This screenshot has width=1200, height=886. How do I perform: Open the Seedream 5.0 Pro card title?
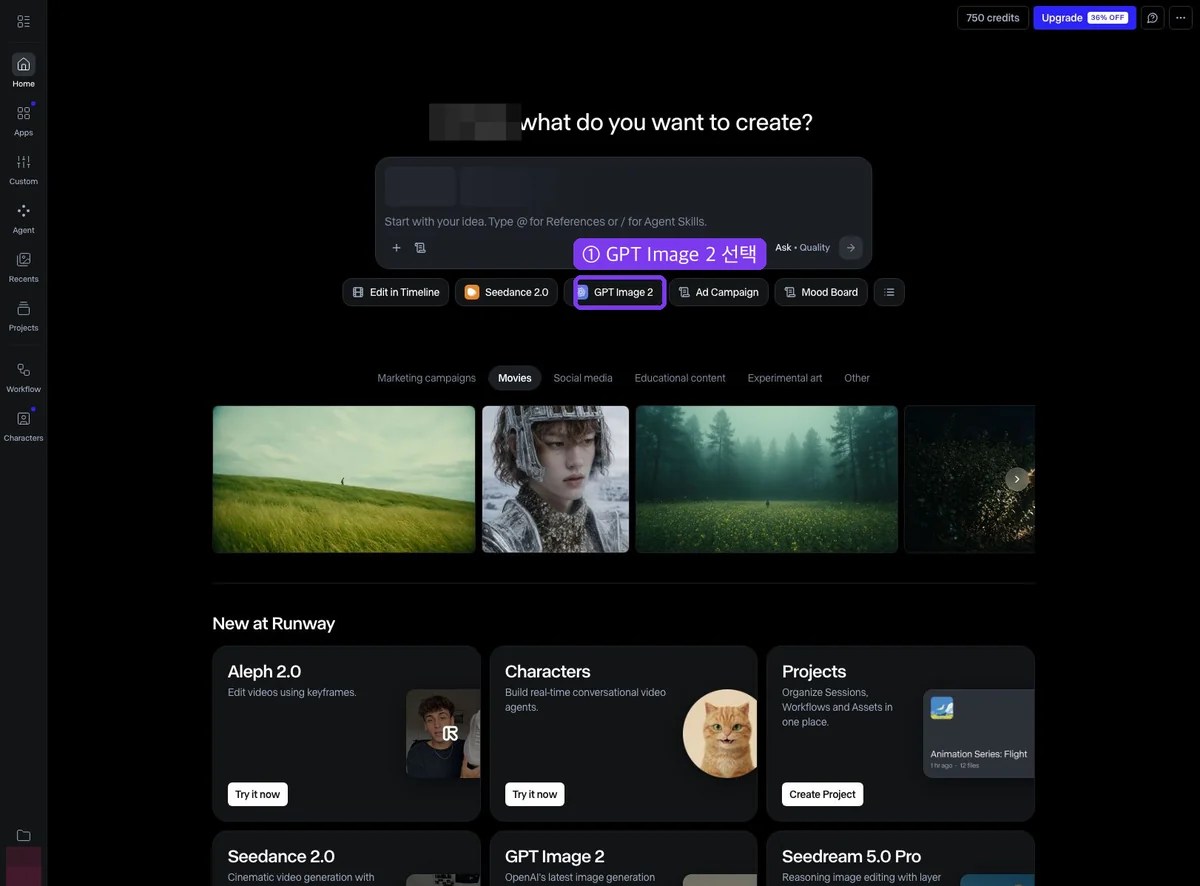[851, 856]
